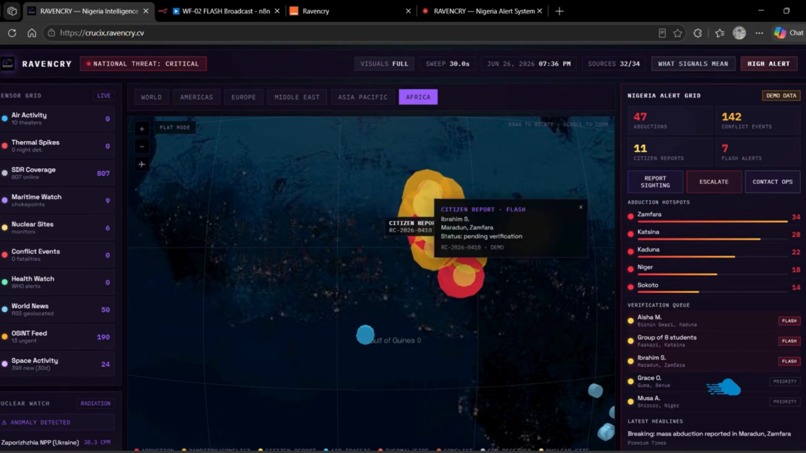Click the Escalate button
The height and width of the screenshot is (453, 806).
(x=713, y=182)
